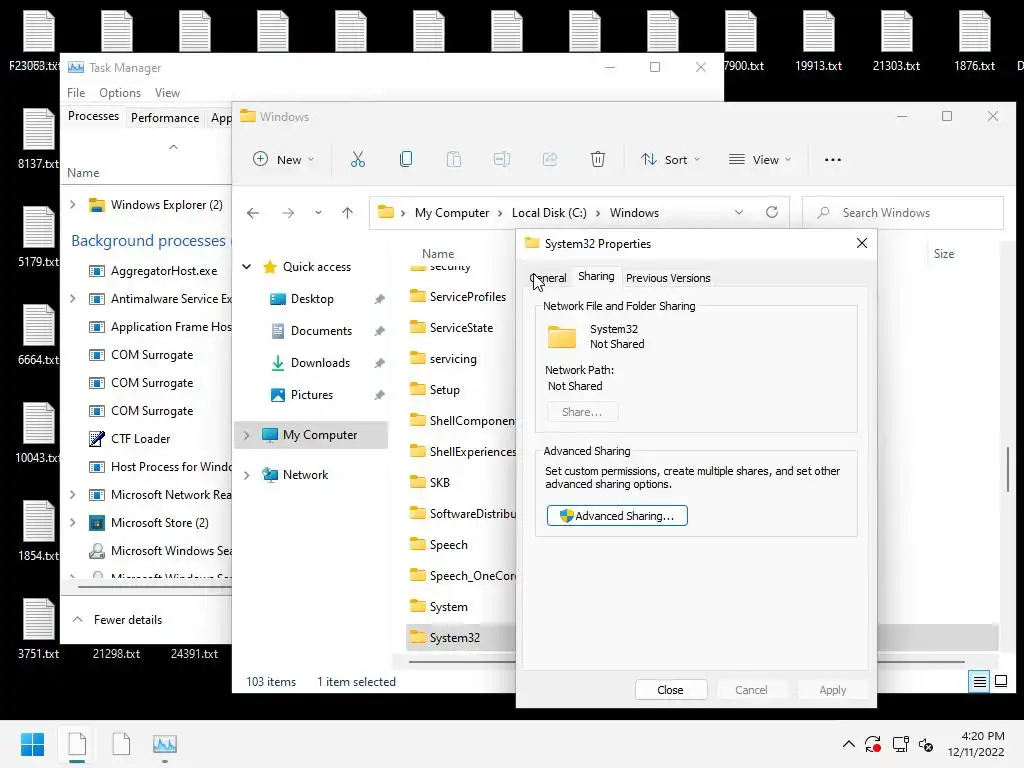Click the Cancel button in Properties dialog
Viewport: 1024px width, 768px height.
[x=752, y=690]
